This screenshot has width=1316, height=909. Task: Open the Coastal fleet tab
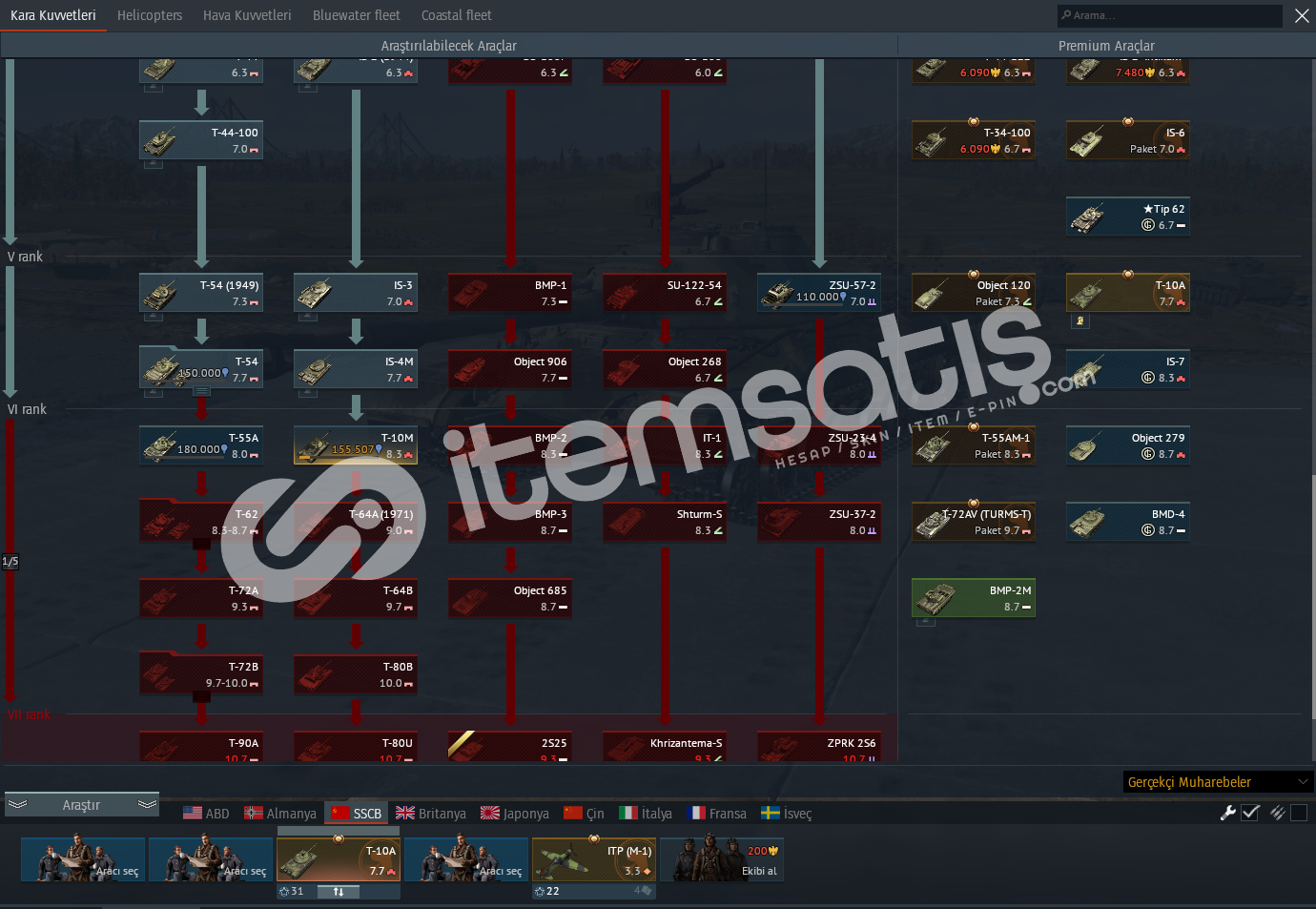pyautogui.click(x=457, y=15)
